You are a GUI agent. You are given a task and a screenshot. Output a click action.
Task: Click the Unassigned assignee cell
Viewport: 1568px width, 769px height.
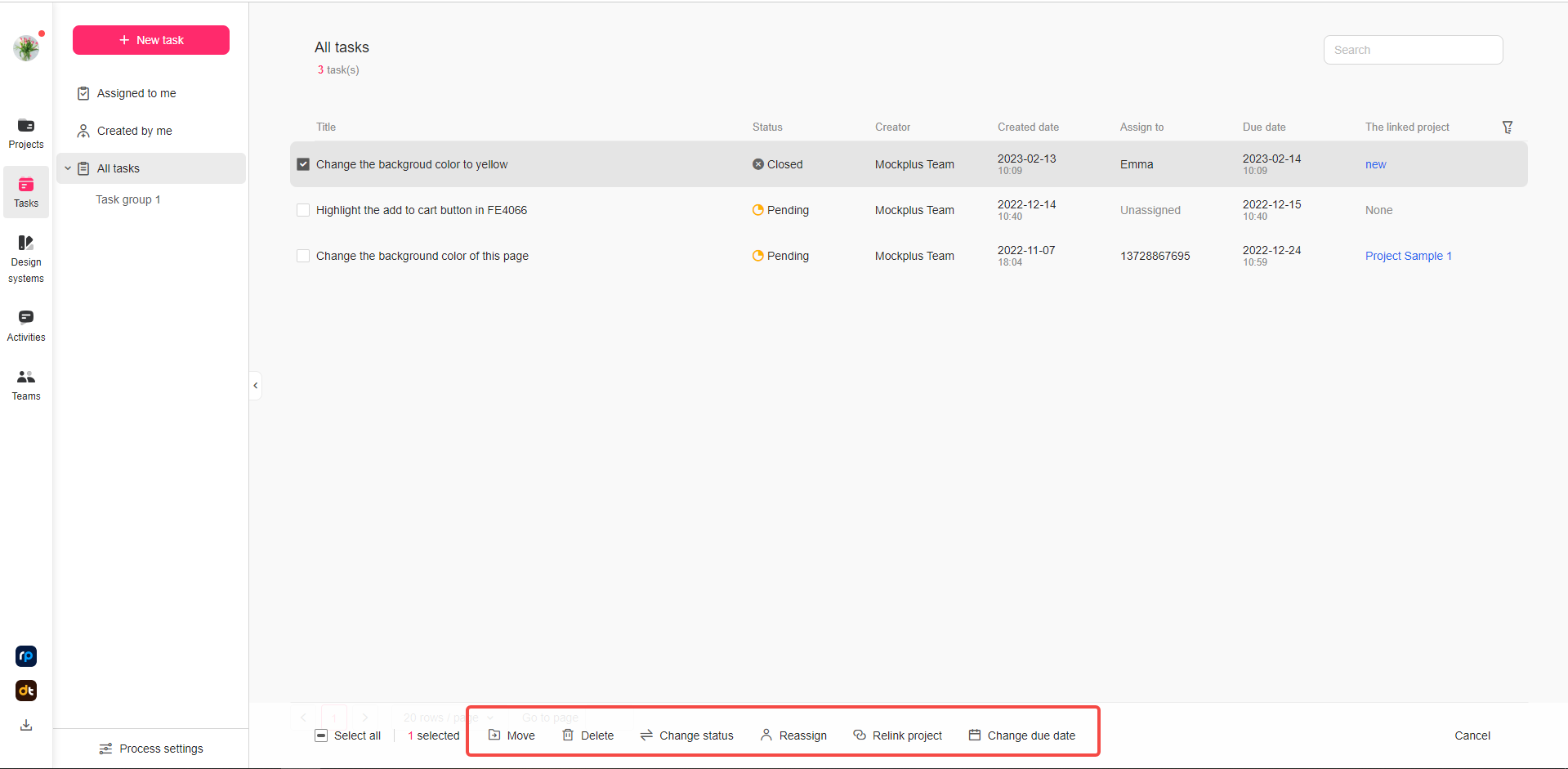click(x=1150, y=210)
